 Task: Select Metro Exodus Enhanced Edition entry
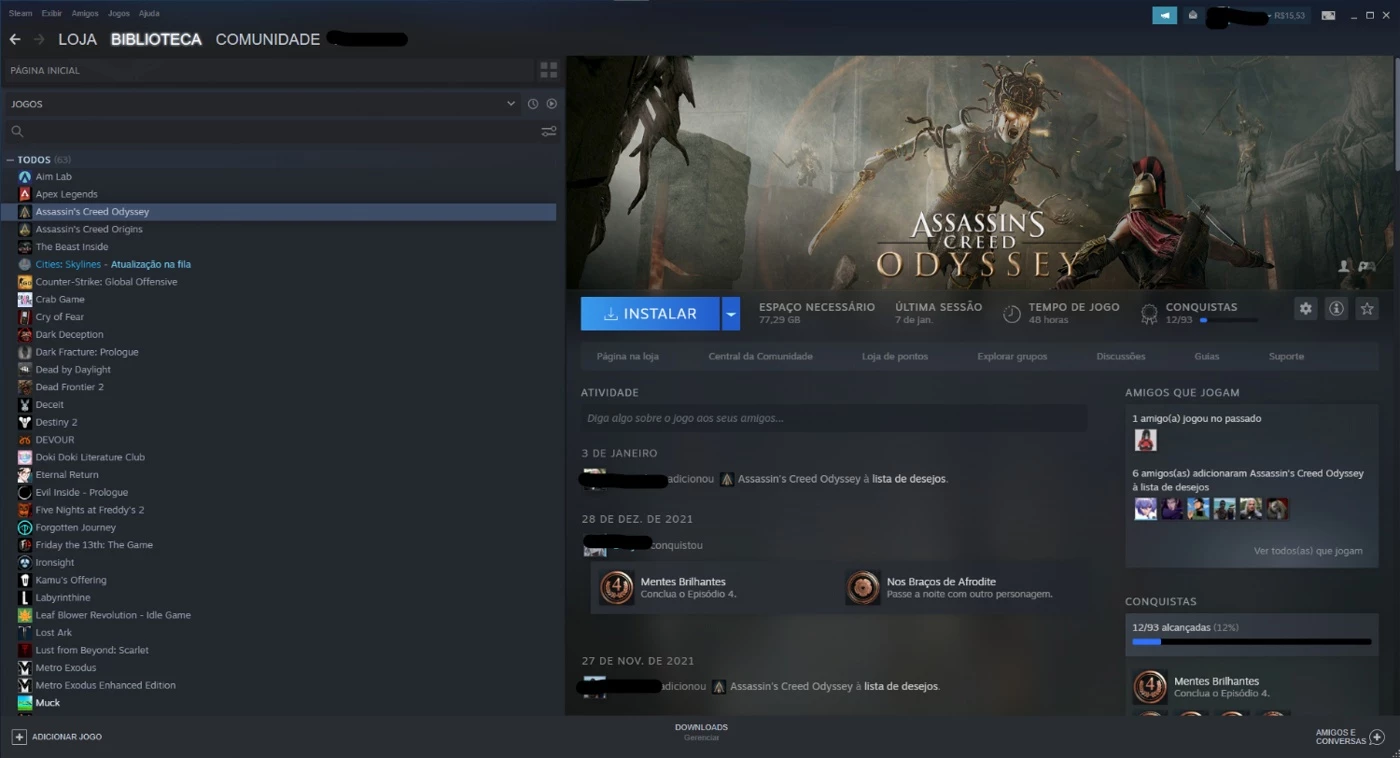[105, 685]
